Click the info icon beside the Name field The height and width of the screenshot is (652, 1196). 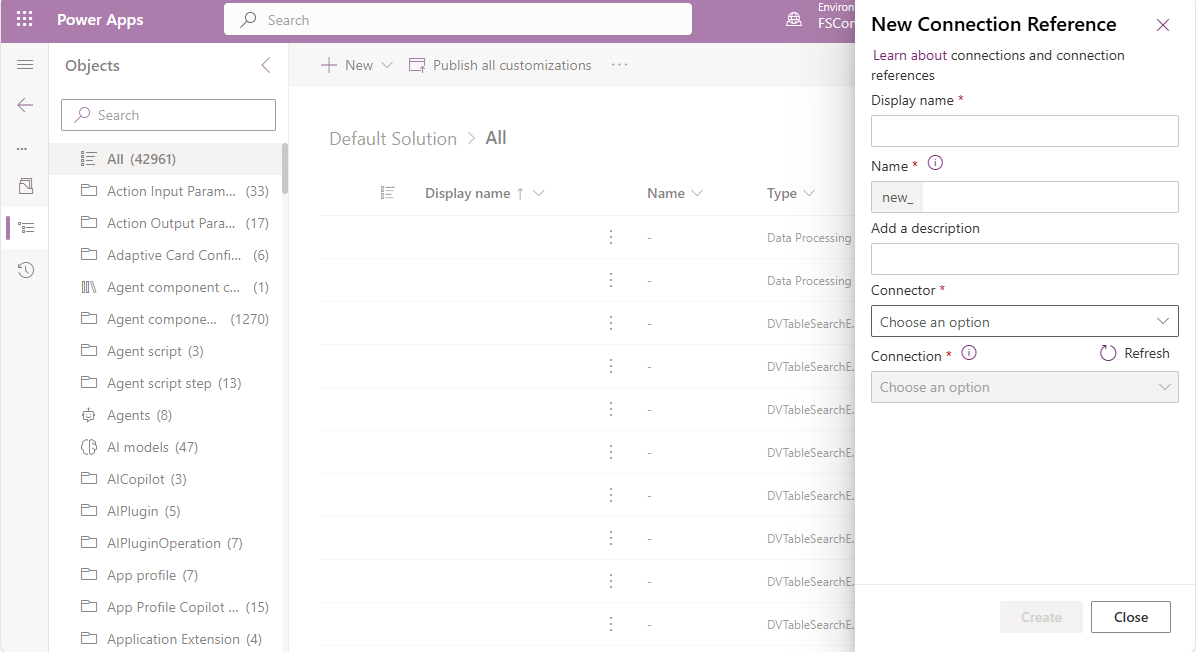(935, 162)
